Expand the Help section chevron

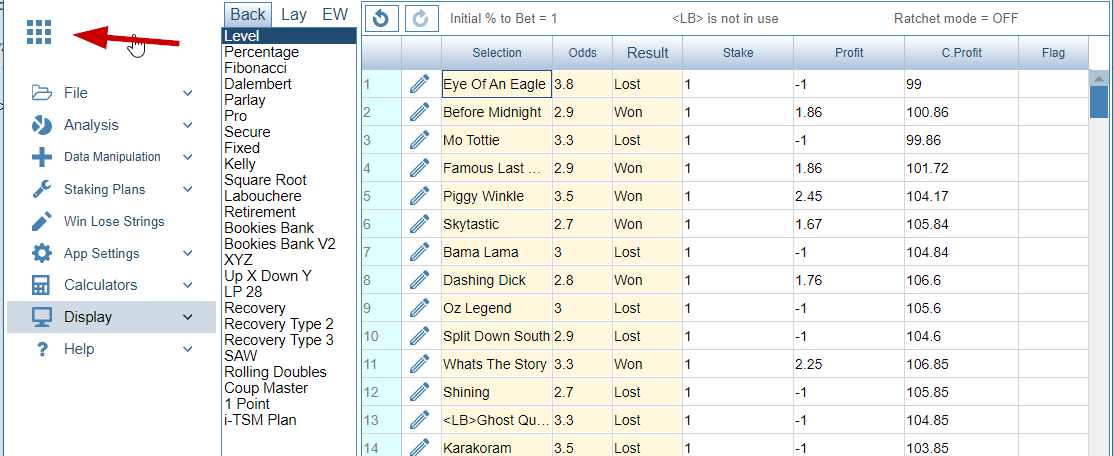point(188,349)
